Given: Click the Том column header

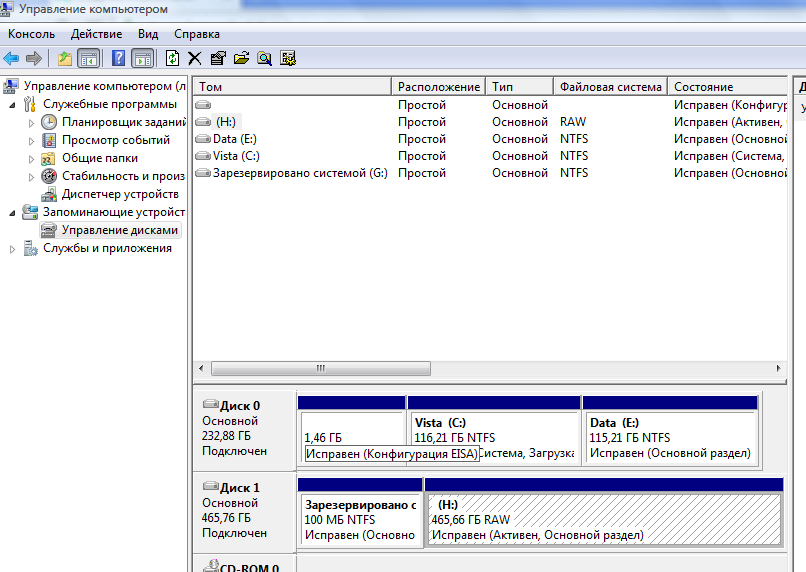Looking at the screenshot, I should (292, 87).
